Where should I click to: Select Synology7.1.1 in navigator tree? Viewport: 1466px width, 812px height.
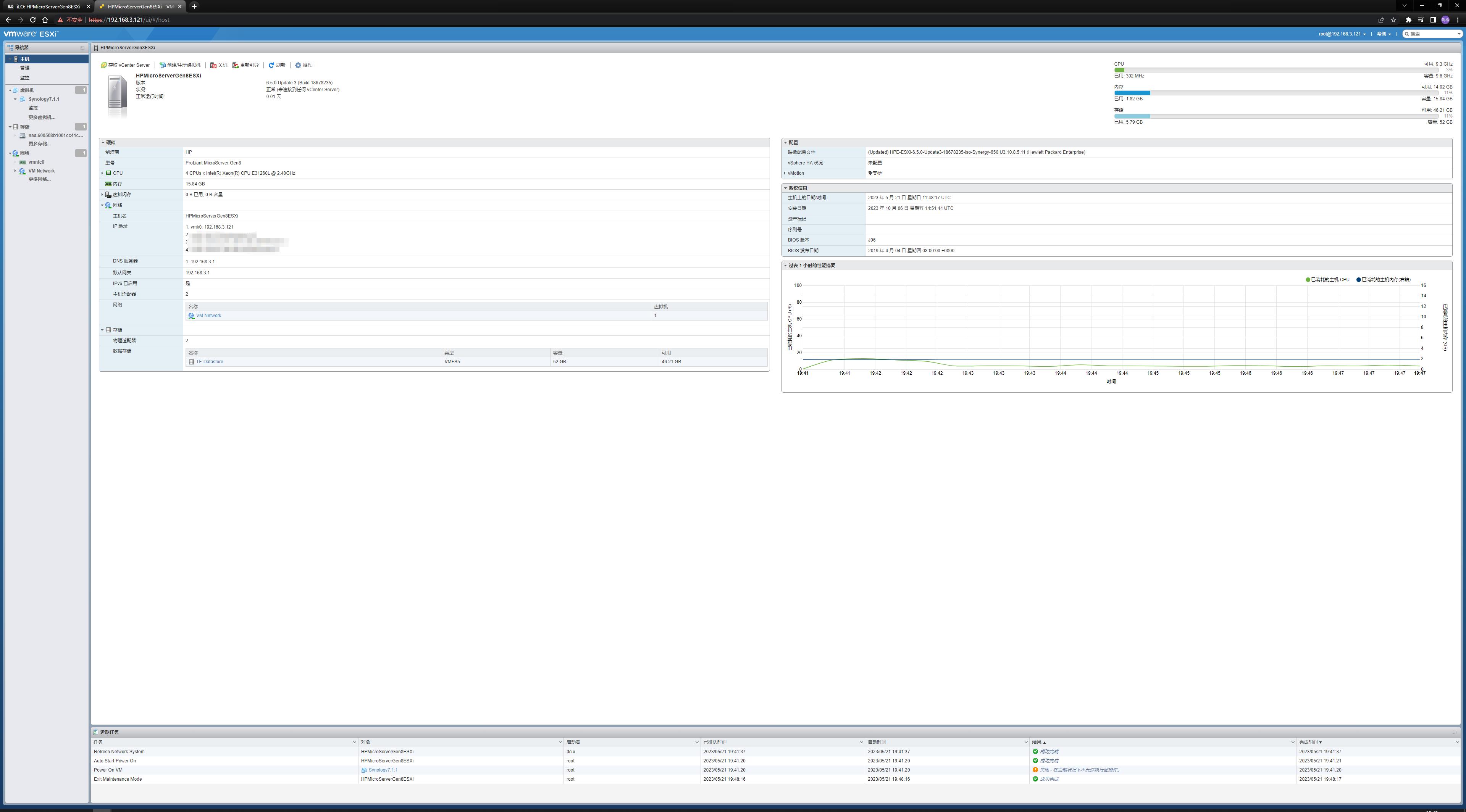click(44, 100)
